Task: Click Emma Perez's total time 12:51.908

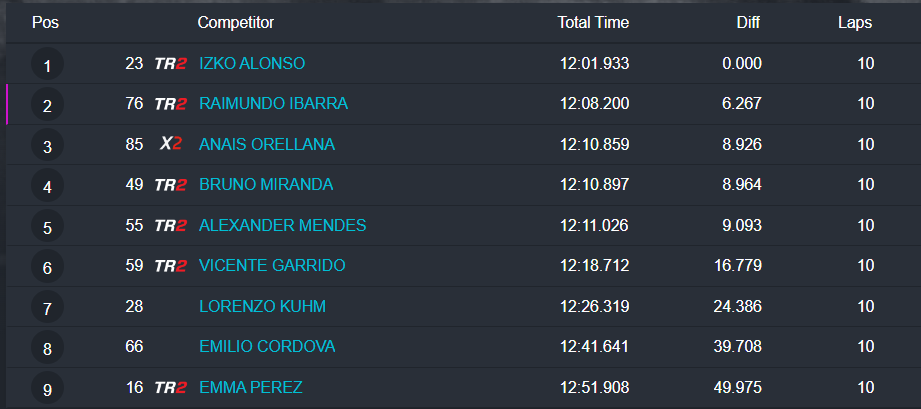Action: (x=594, y=388)
